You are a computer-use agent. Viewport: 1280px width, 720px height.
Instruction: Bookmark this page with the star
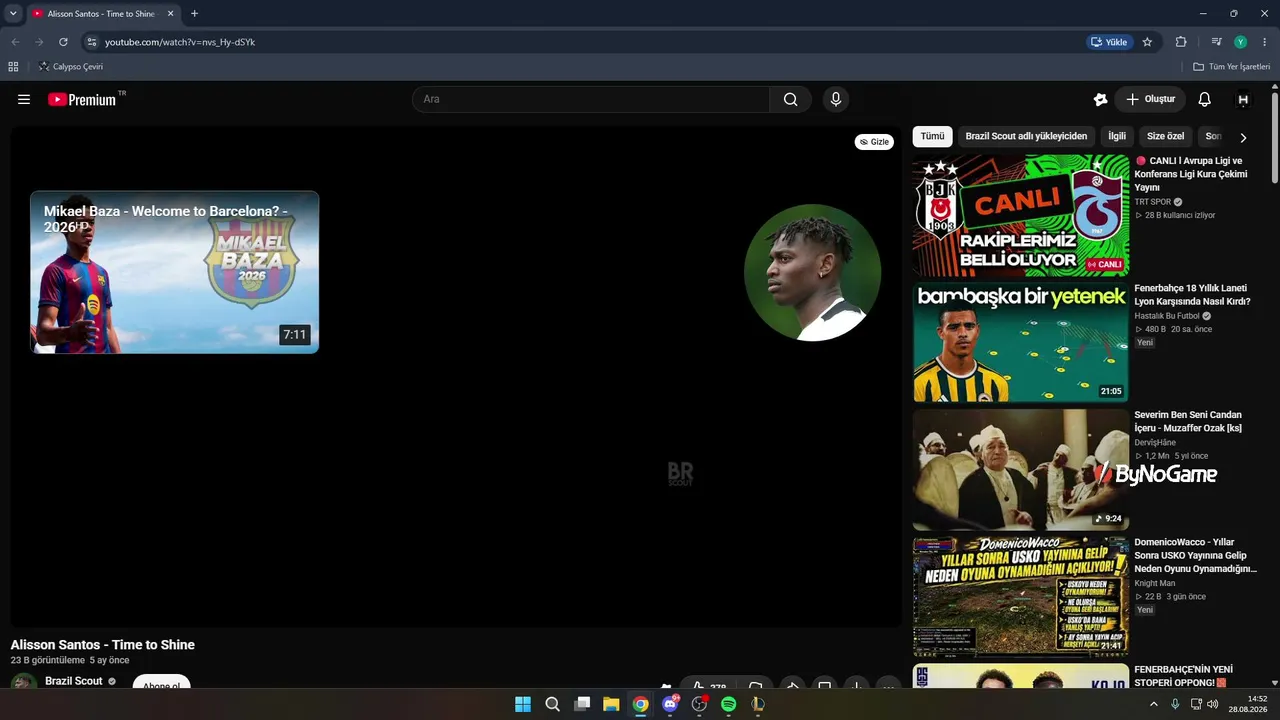tap(1147, 42)
